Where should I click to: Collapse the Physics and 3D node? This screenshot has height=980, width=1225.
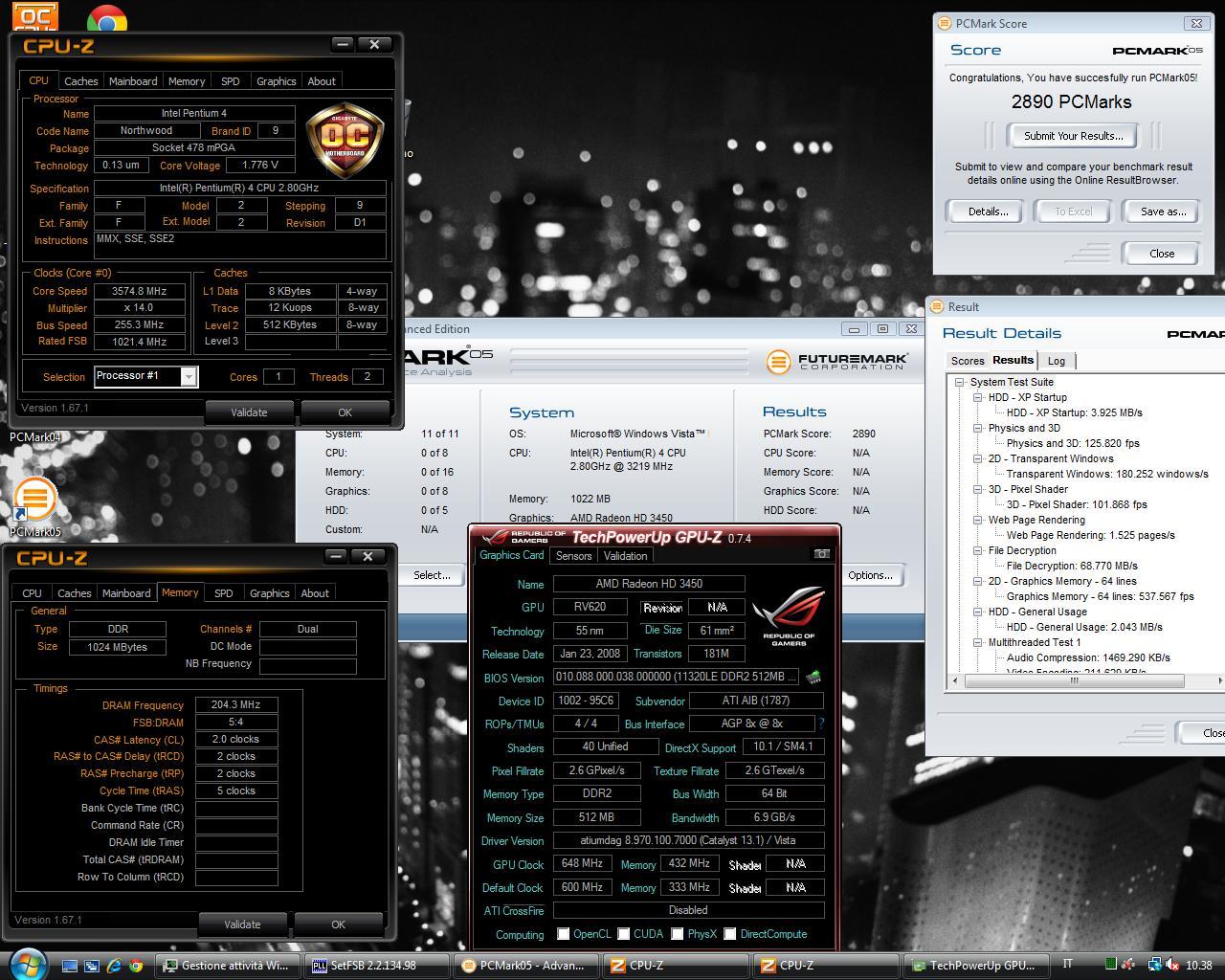pos(978,428)
